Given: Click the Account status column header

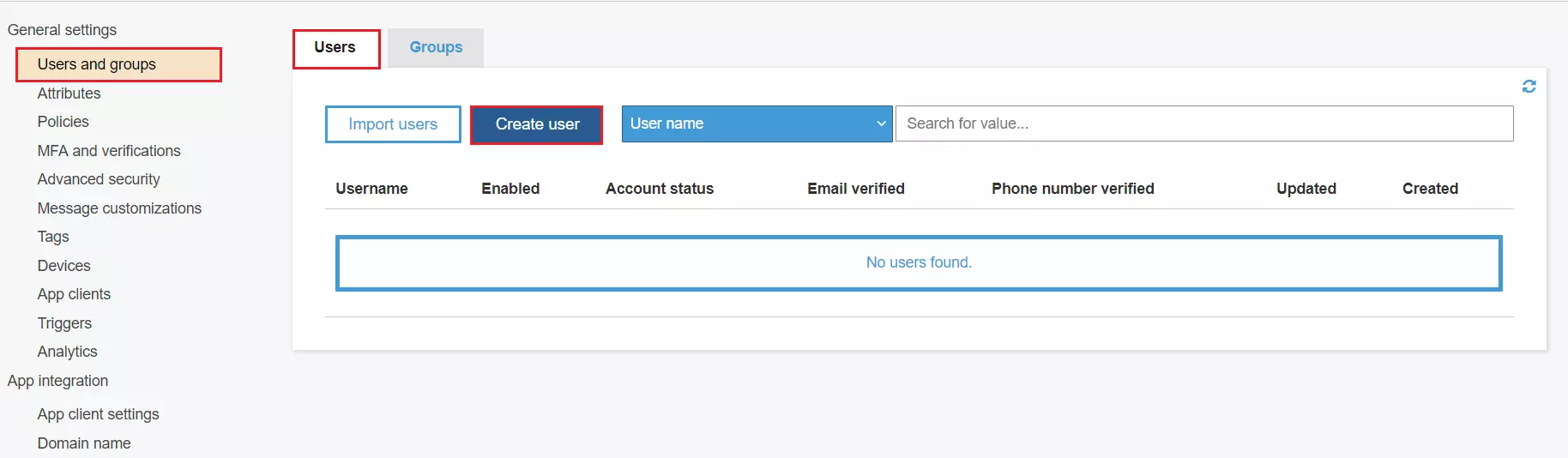Looking at the screenshot, I should tap(660, 189).
